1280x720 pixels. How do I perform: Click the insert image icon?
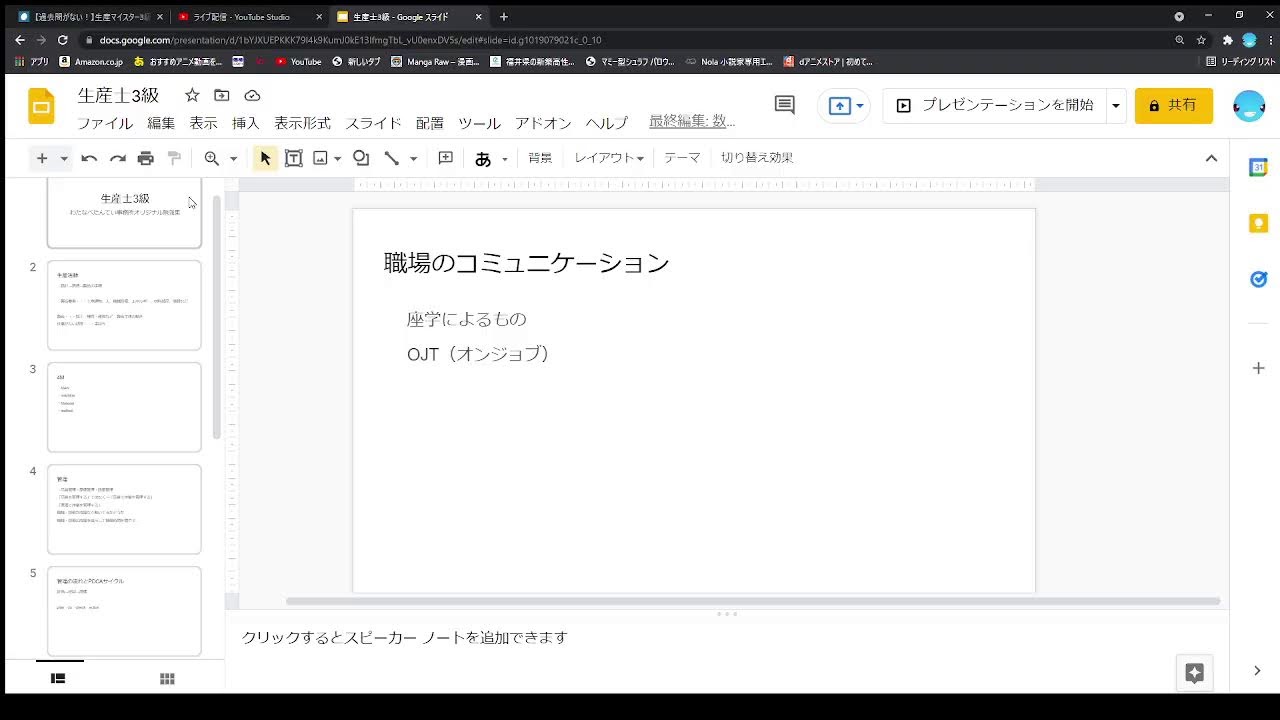pyautogui.click(x=321, y=158)
